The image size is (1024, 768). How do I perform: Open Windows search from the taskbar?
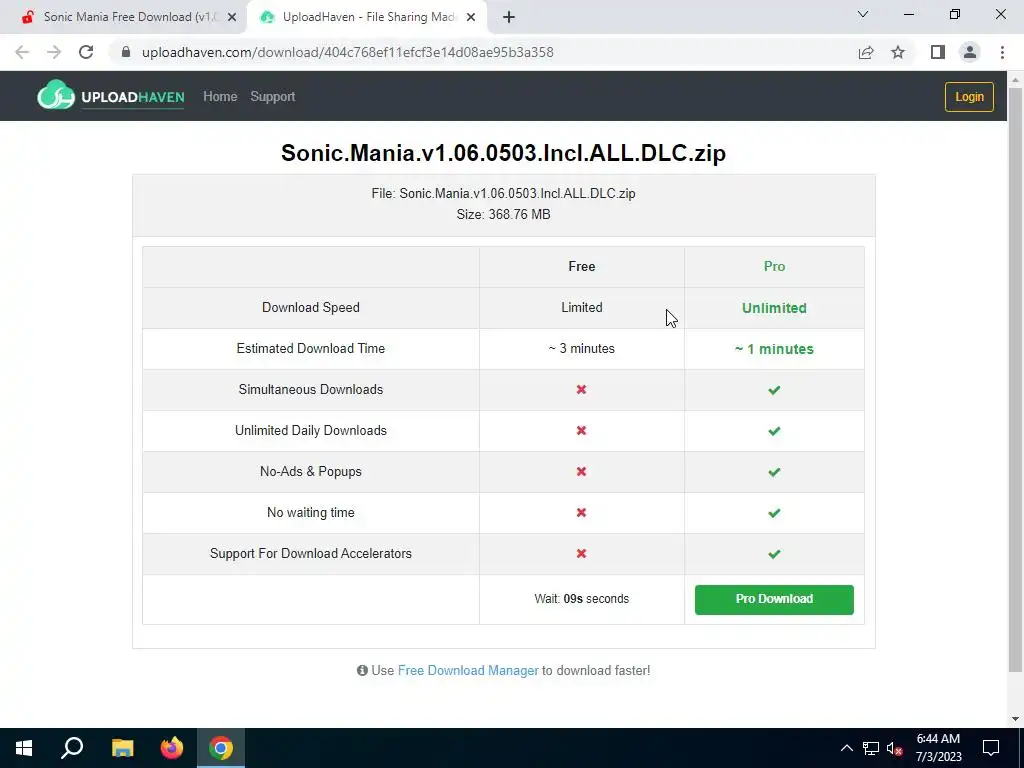point(72,748)
